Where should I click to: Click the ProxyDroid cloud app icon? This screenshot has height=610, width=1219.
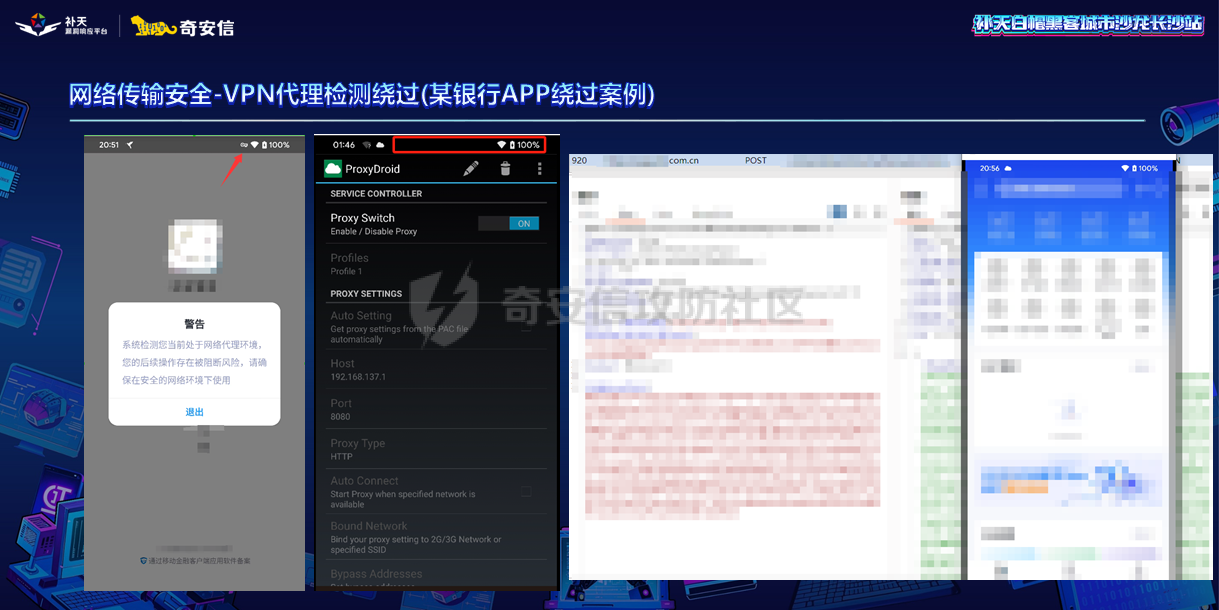click(334, 169)
